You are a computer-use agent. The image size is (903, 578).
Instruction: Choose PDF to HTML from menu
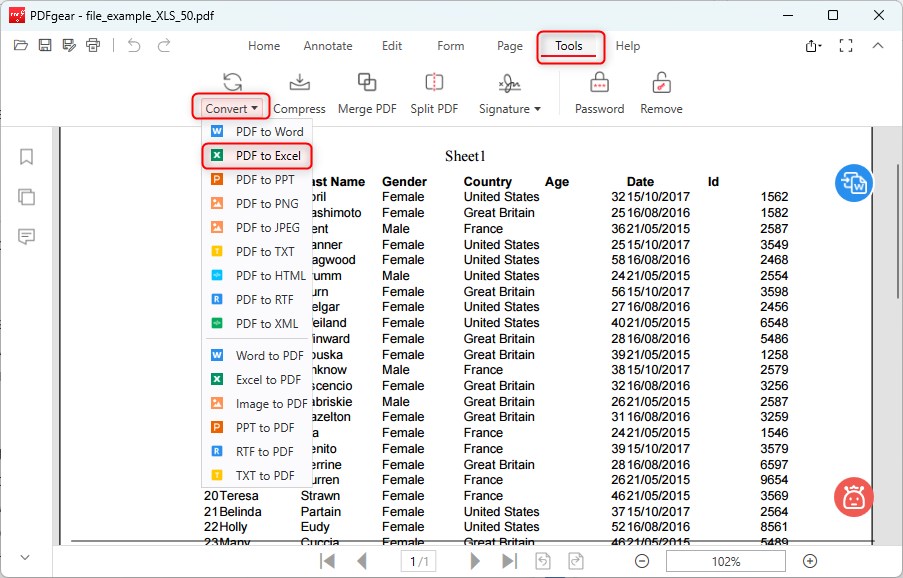(x=257, y=276)
